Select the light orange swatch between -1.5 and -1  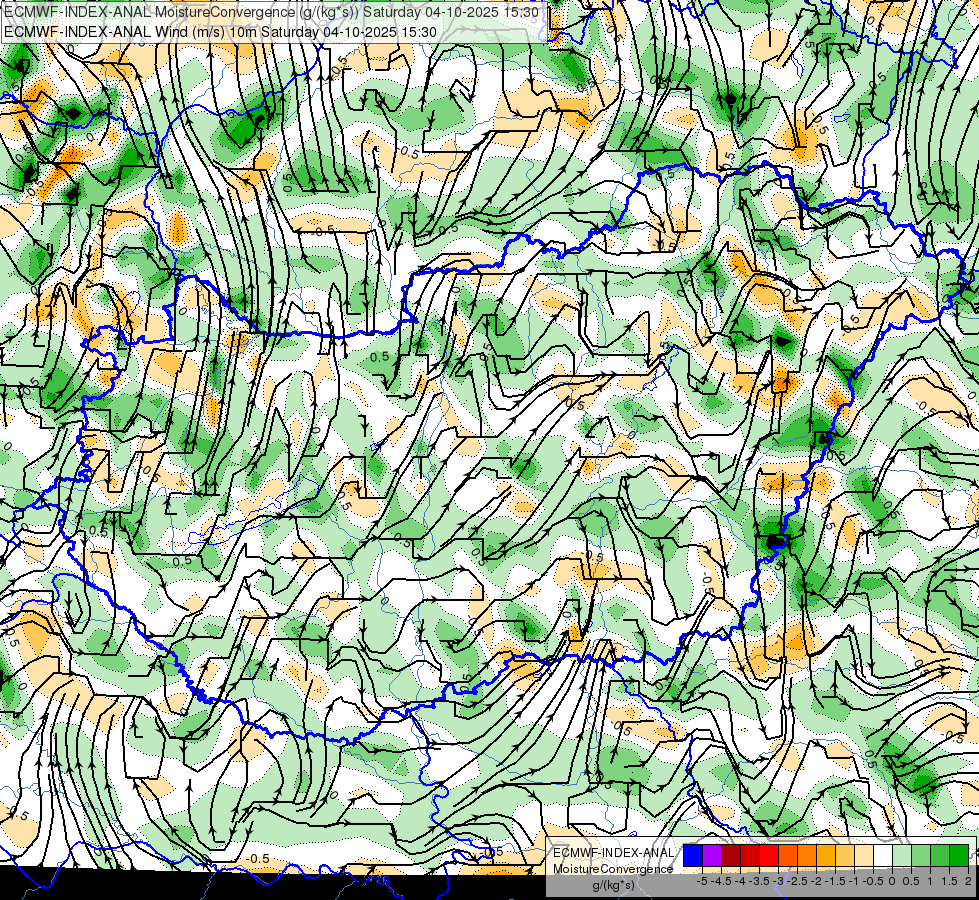845,855
